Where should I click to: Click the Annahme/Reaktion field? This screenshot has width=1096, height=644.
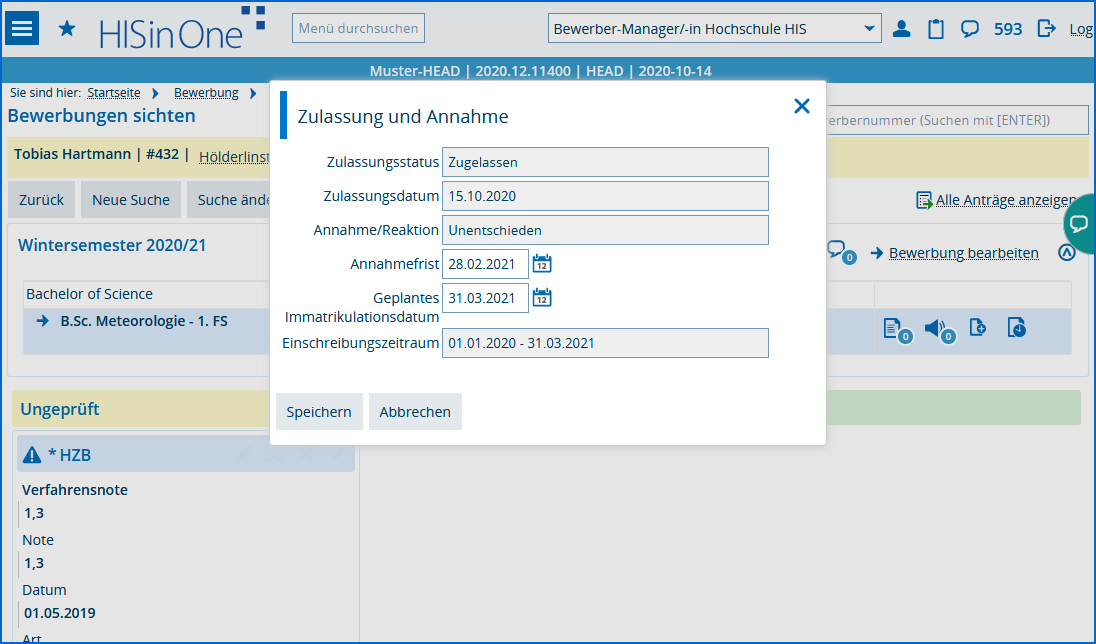(605, 230)
